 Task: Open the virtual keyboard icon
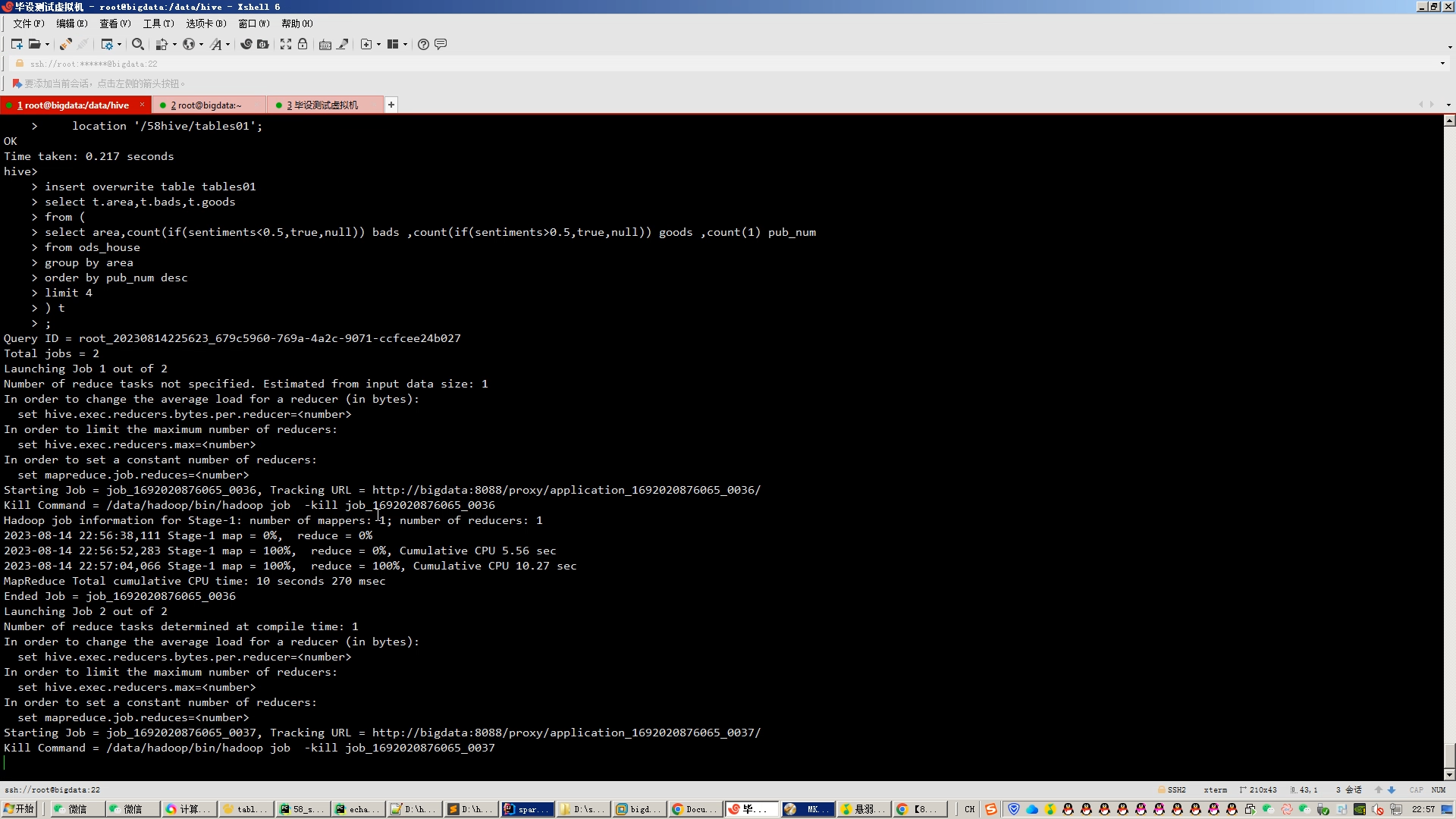click(x=325, y=44)
